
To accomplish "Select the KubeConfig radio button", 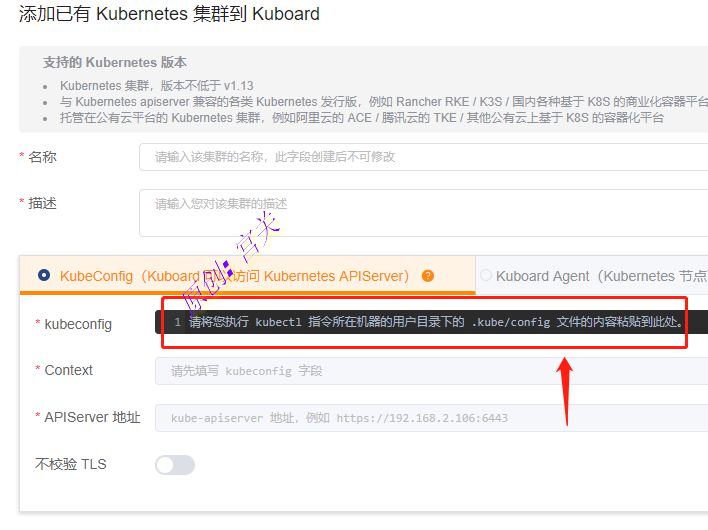I will [x=44, y=275].
